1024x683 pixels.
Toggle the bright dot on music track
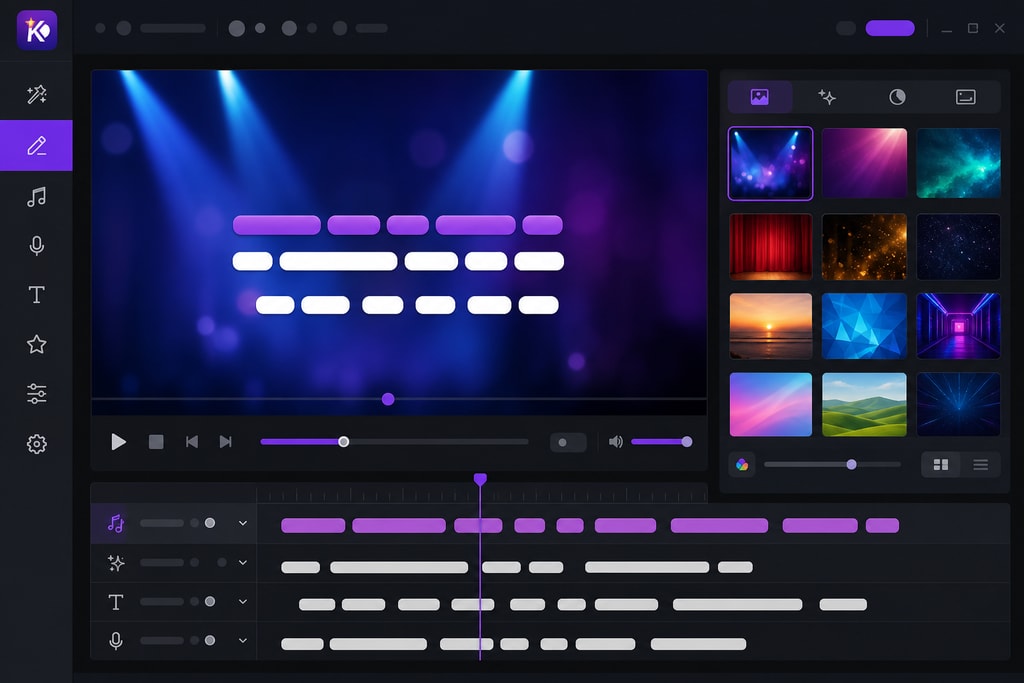click(x=210, y=523)
